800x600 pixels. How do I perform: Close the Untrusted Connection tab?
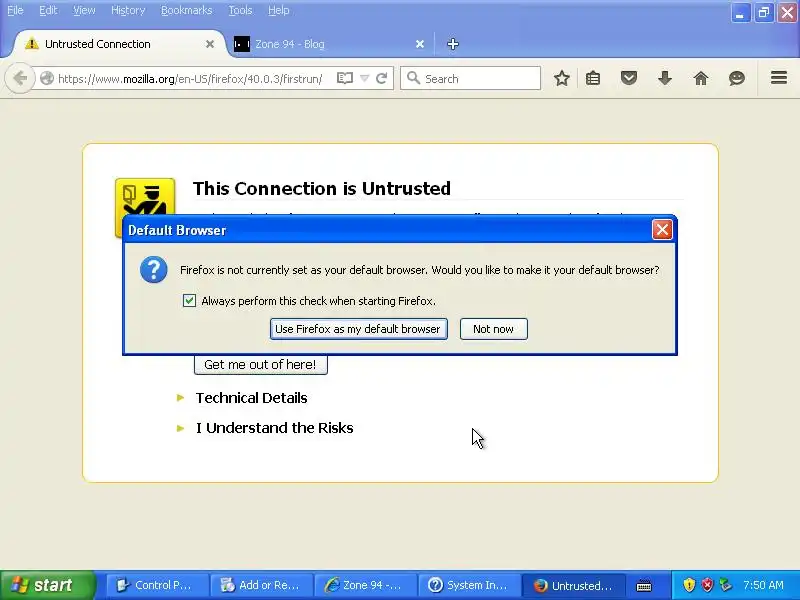(210, 44)
